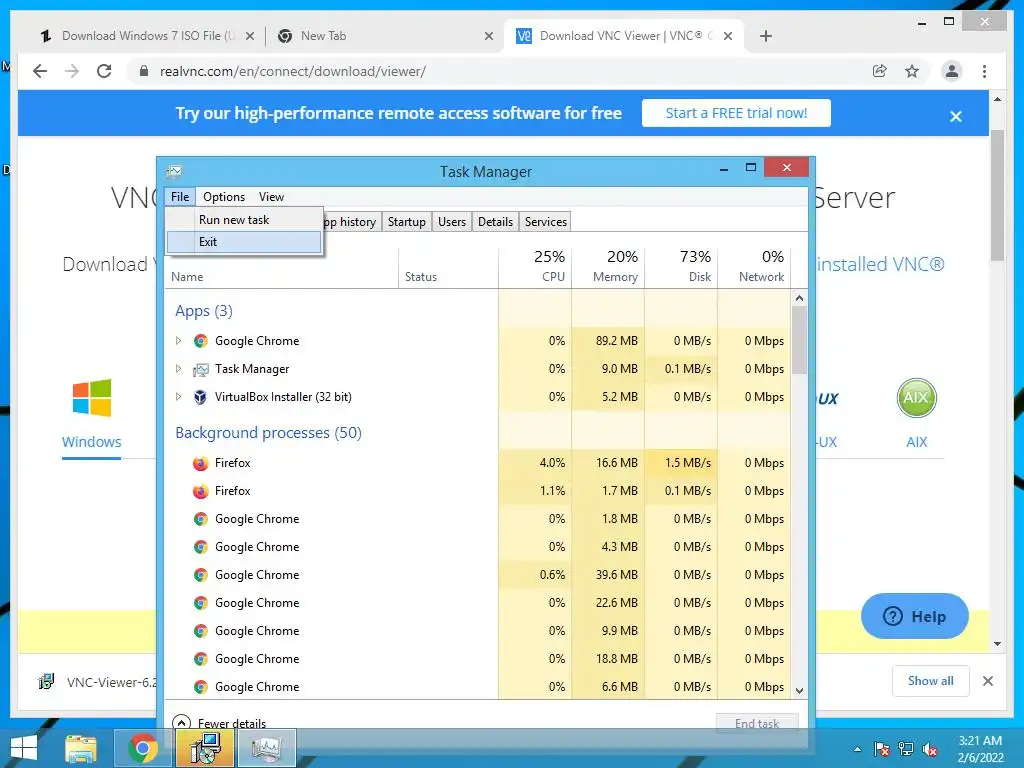Reload the realvnc page
This screenshot has width=1024, height=768.
pos(104,71)
